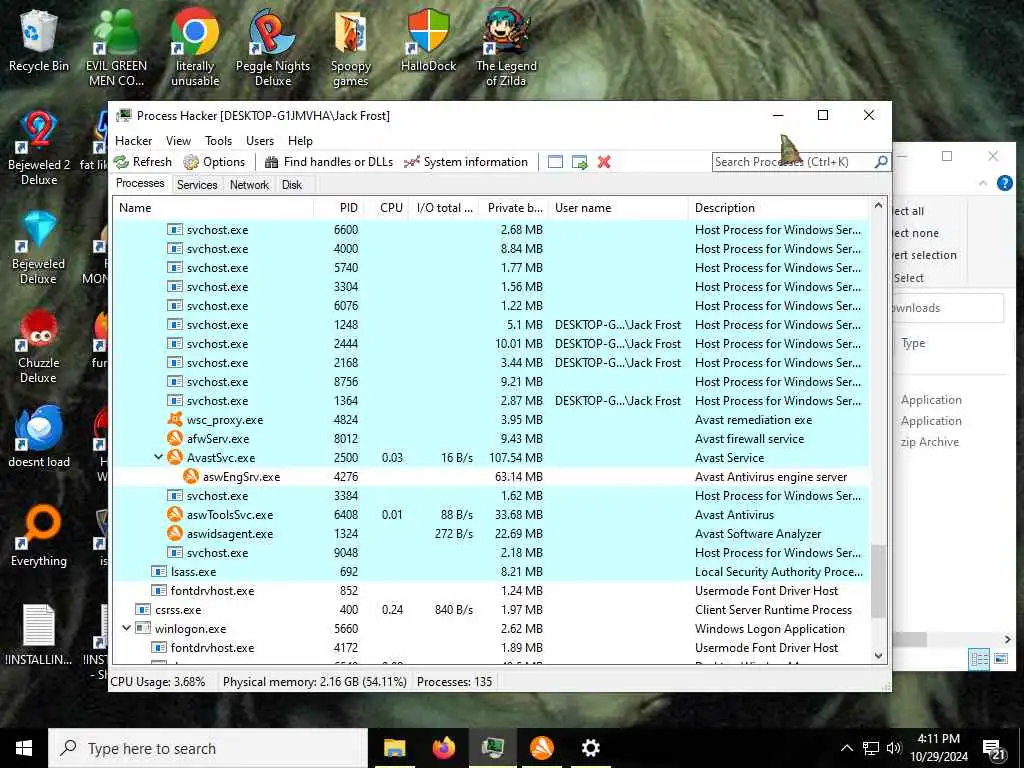Select aswEngSrv.exe process icon
1024x768 pixels.
(191, 477)
